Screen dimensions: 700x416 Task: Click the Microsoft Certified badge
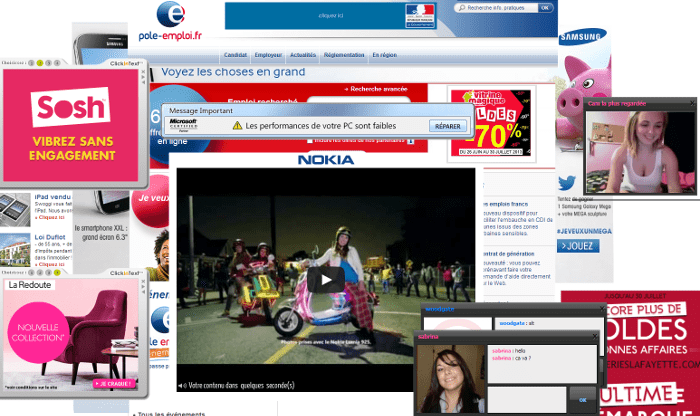coord(185,126)
